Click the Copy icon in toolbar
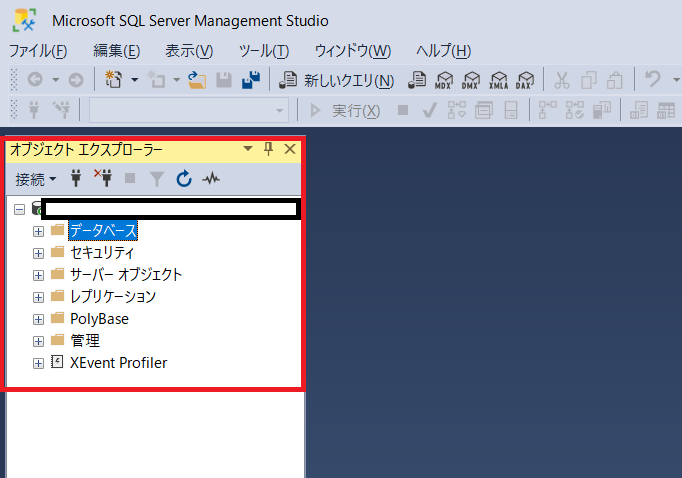 pyautogui.click(x=588, y=80)
